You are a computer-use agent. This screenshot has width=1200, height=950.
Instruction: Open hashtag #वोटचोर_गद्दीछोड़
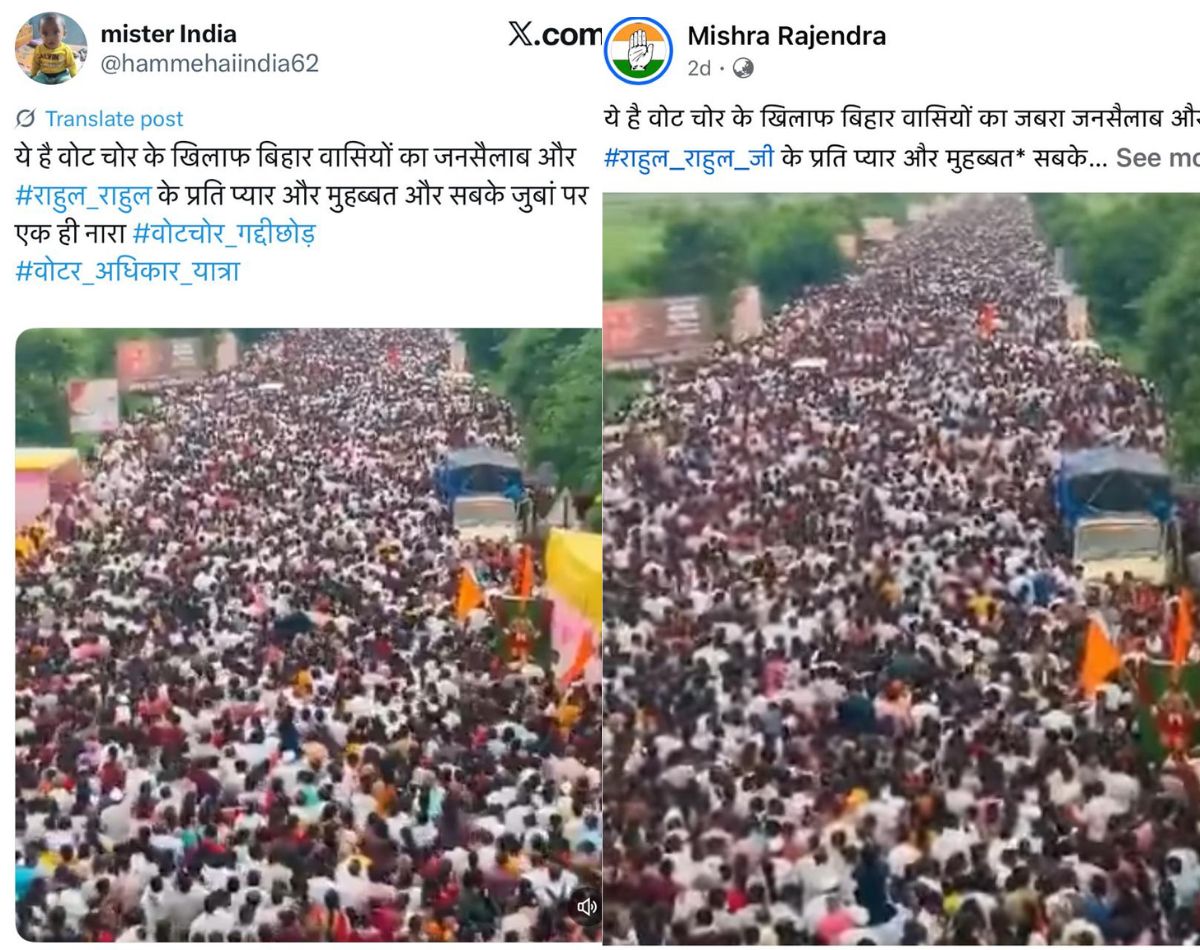(224, 234)
